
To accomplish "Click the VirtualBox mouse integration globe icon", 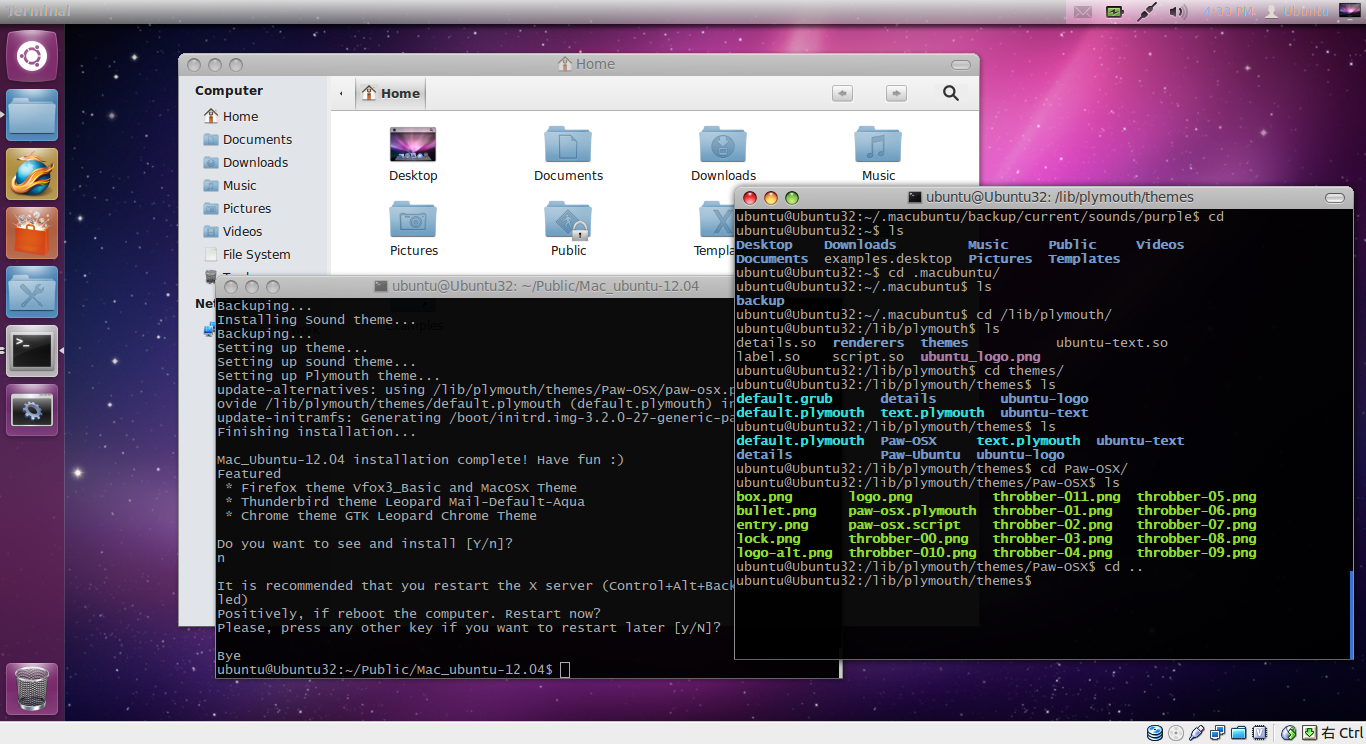I will coord(1288,733).
